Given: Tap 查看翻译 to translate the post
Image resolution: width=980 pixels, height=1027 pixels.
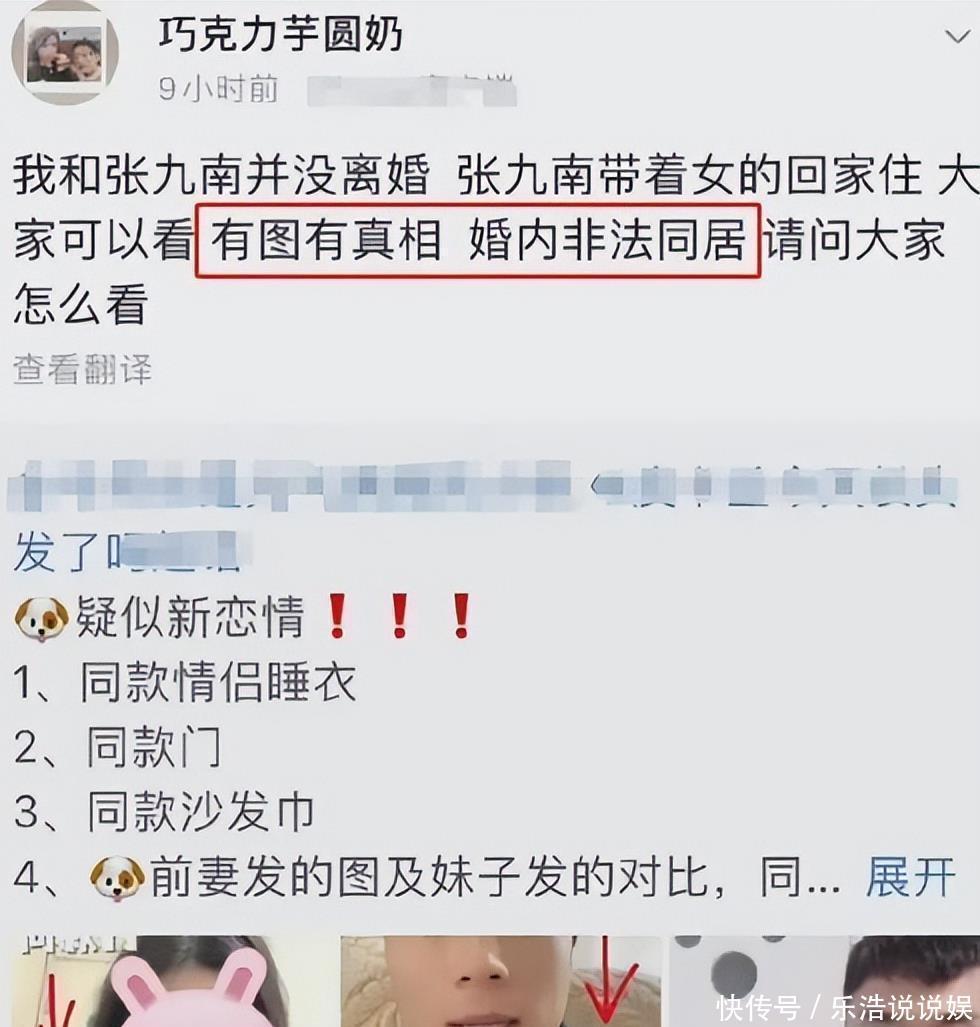Looking at the screenshot, I should tap(83, 369).
